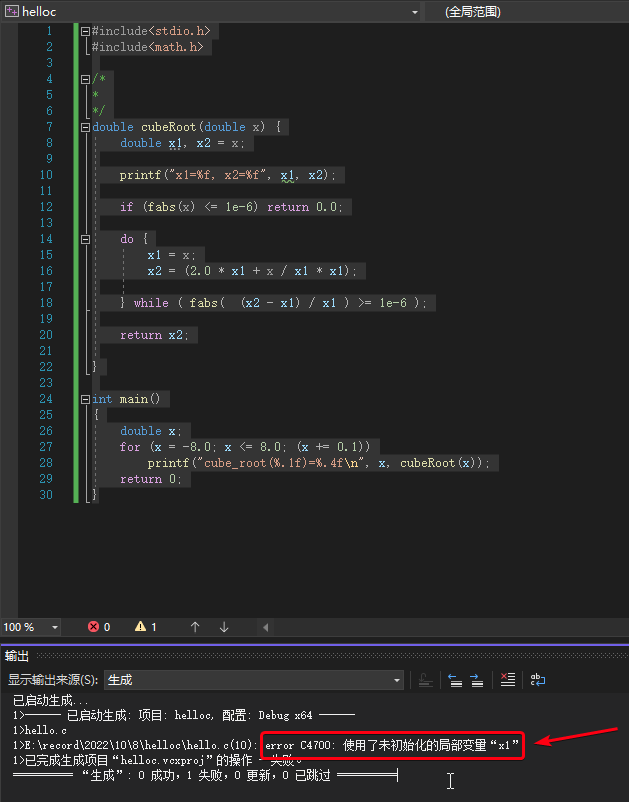Click the red error count indicator

click(x=99, y=627)
